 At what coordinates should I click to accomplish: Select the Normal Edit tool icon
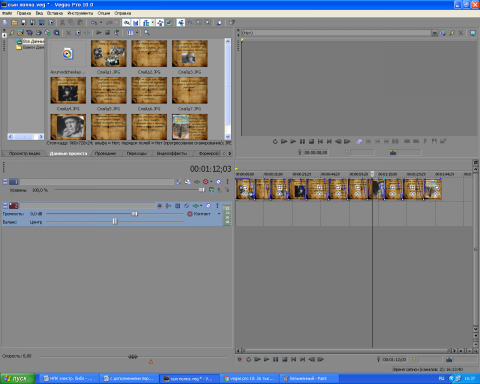181,22
